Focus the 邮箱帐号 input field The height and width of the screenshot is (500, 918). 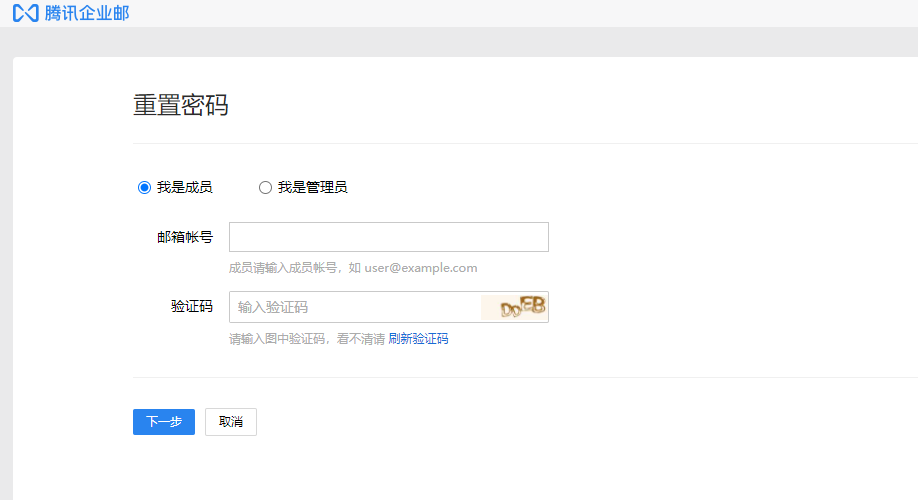click(388, 237)
